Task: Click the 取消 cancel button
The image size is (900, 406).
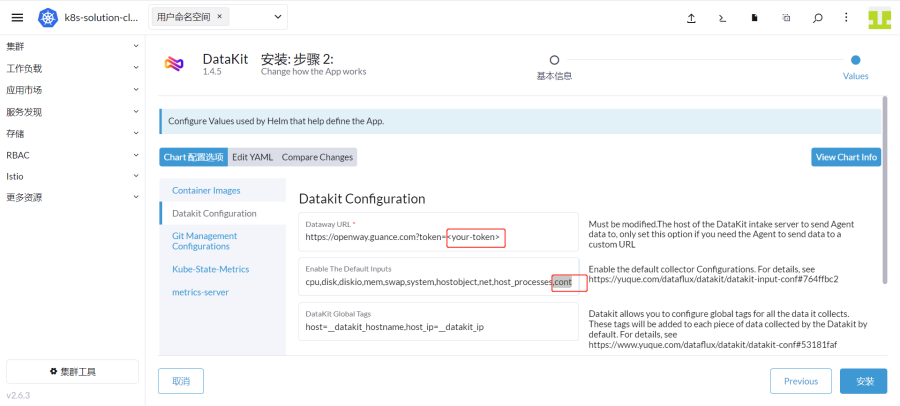Action: coord(181,381)
